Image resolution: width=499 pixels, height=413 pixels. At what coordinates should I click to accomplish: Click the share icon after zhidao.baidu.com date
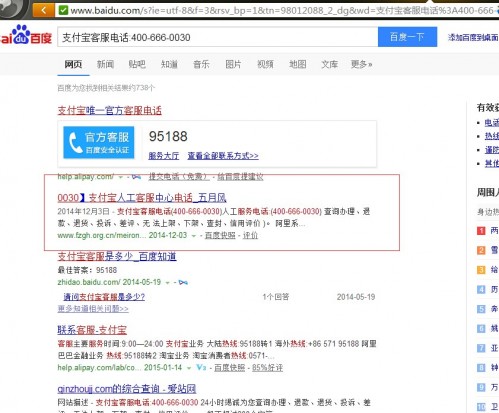(x=183, y=283)
